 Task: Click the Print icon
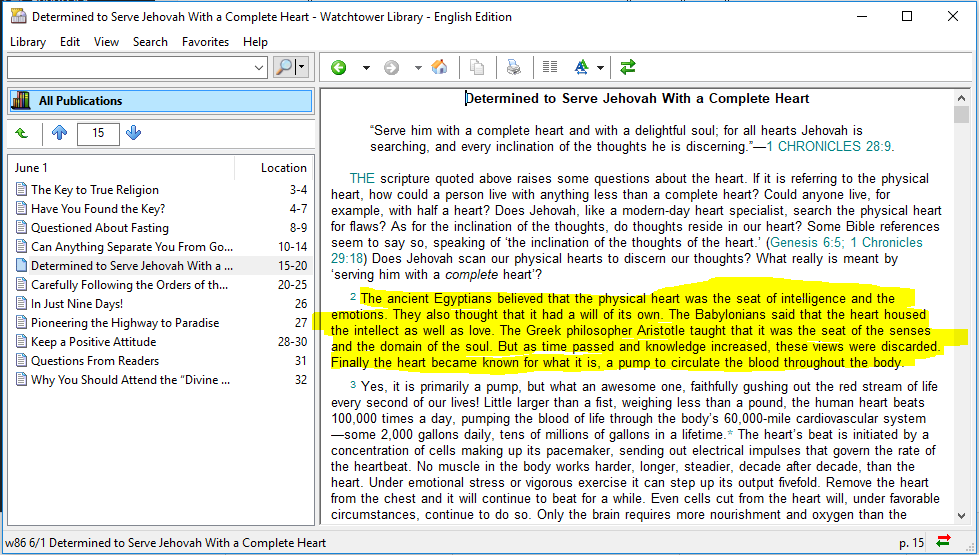tap(513, 68)
